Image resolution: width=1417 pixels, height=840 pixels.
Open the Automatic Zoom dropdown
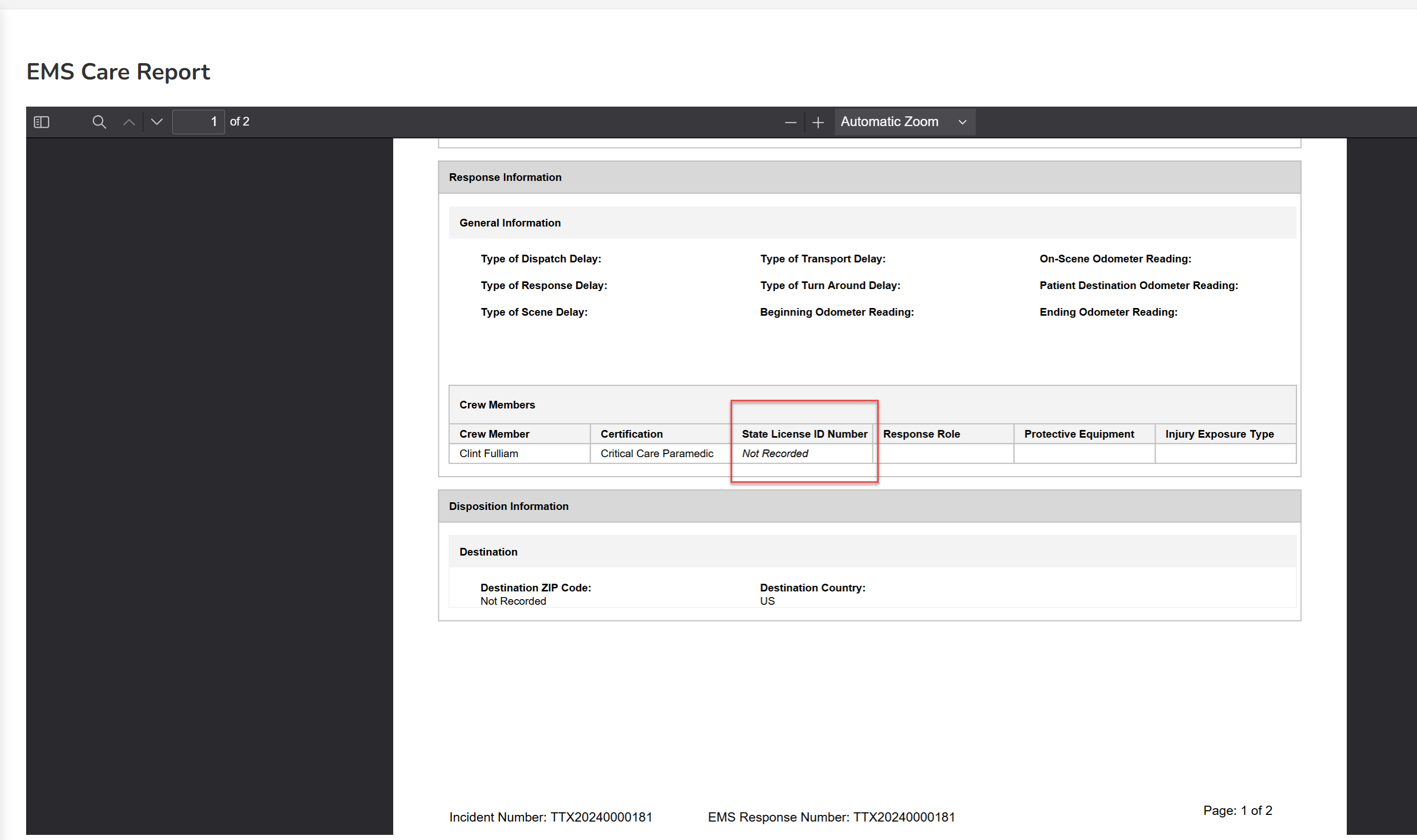click(x=904, y=121)
